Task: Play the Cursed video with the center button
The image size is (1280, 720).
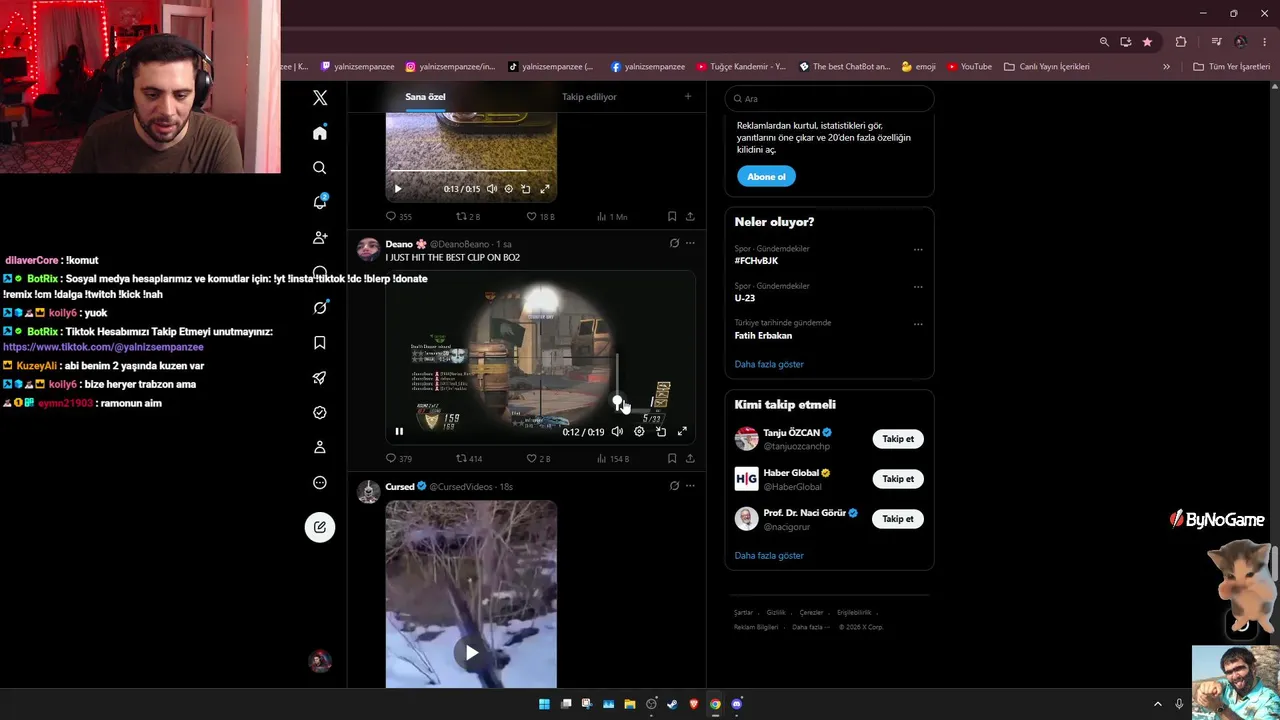Action: coord(471,653)
